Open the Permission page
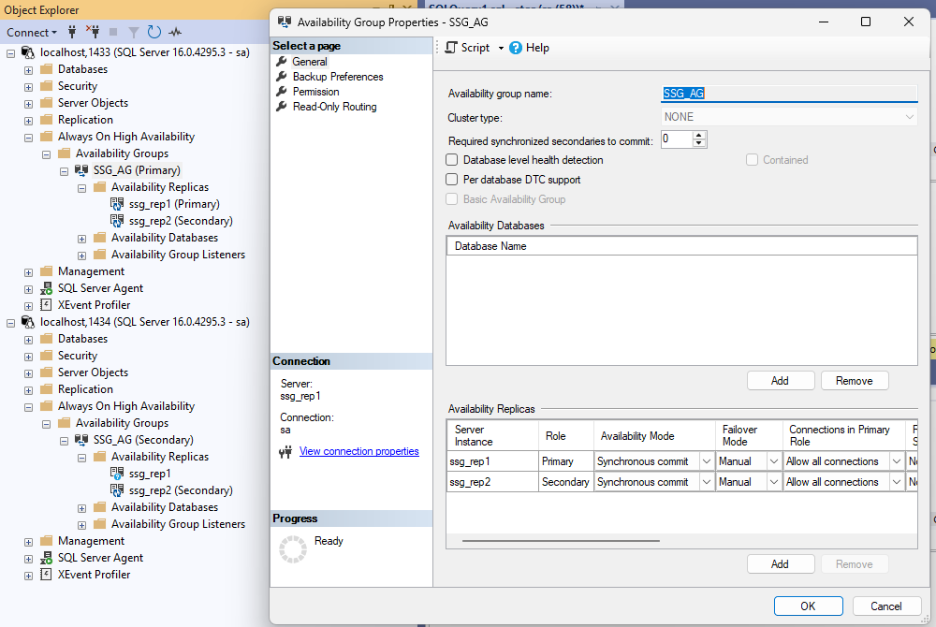Screen dimensions: 936x627 click(x=316, y=91)
